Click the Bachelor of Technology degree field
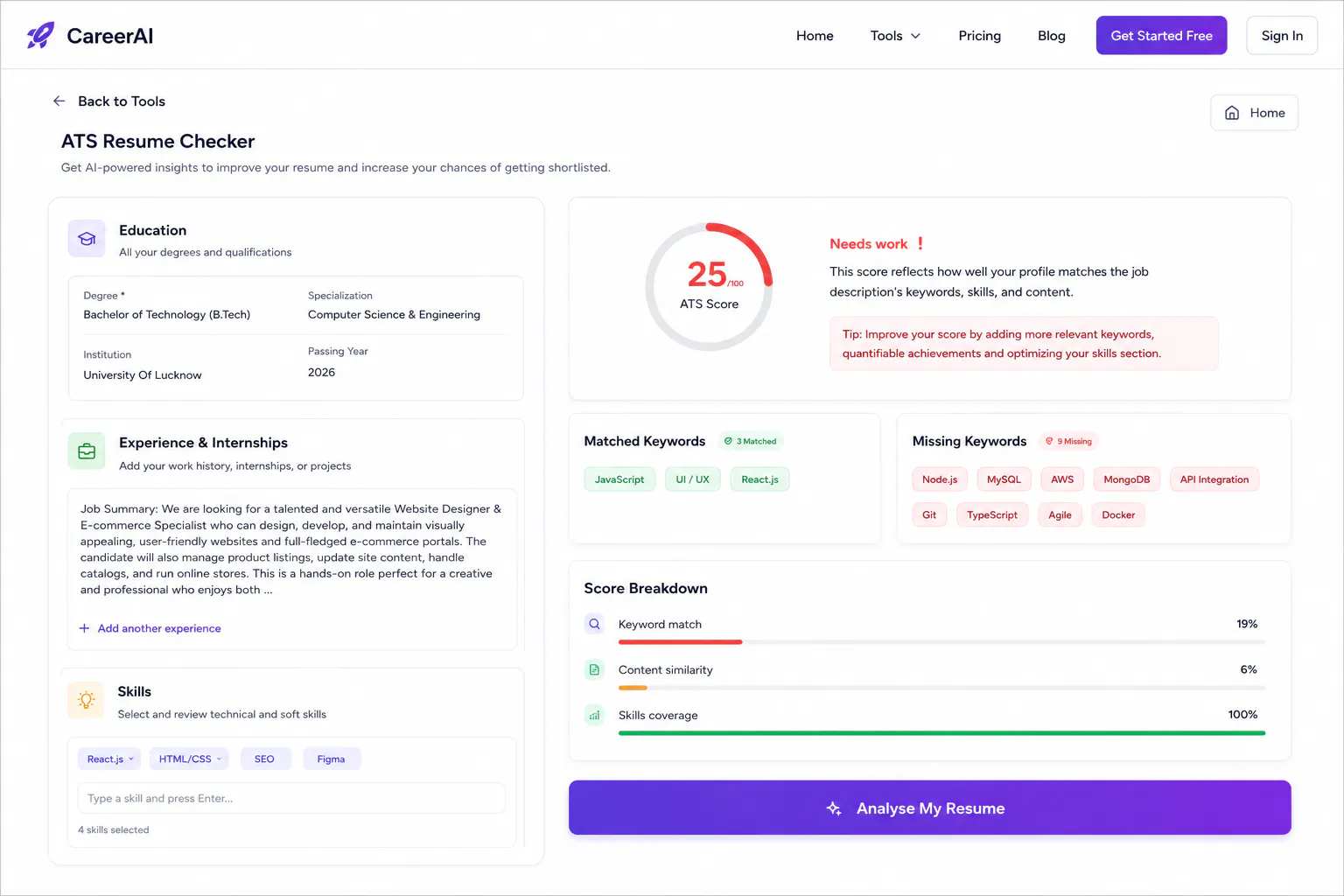 tap(167, 315)
